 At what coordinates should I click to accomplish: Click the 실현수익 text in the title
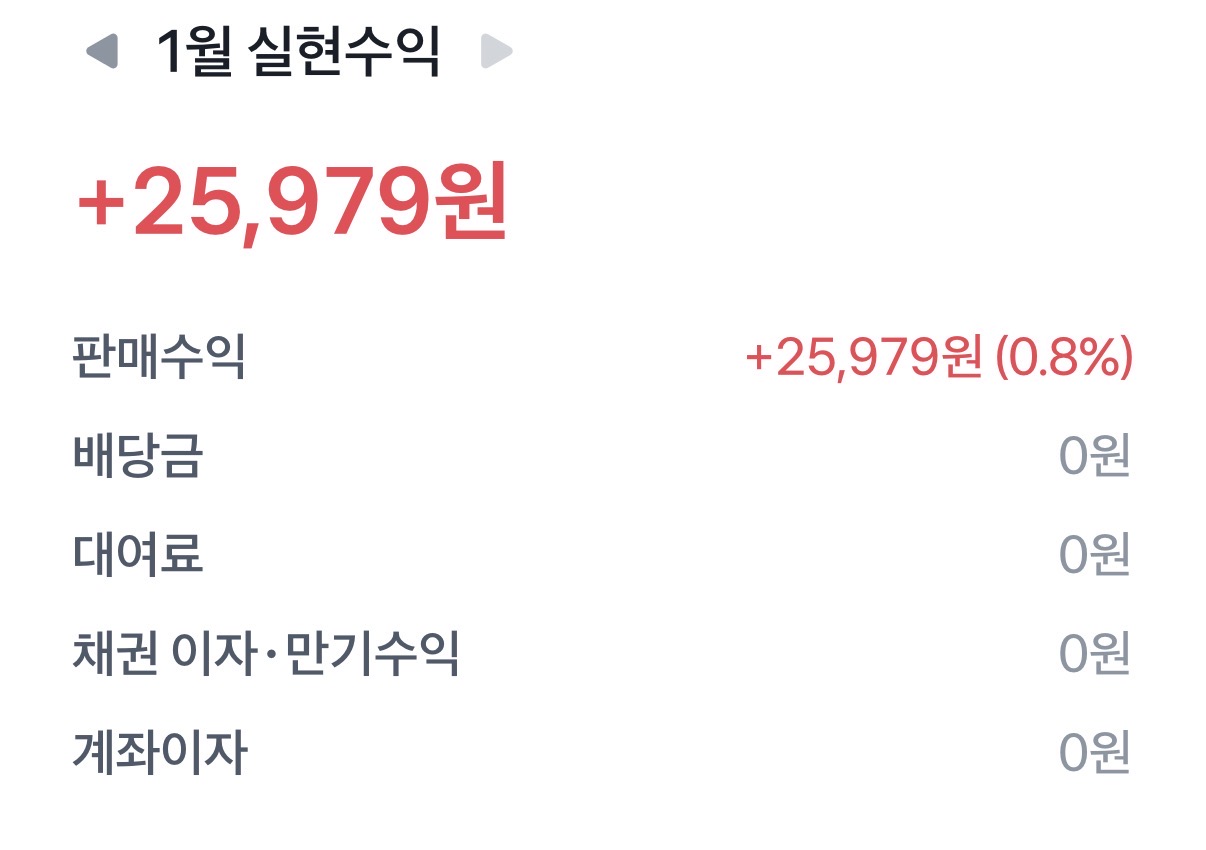click(x=342, y=52)
